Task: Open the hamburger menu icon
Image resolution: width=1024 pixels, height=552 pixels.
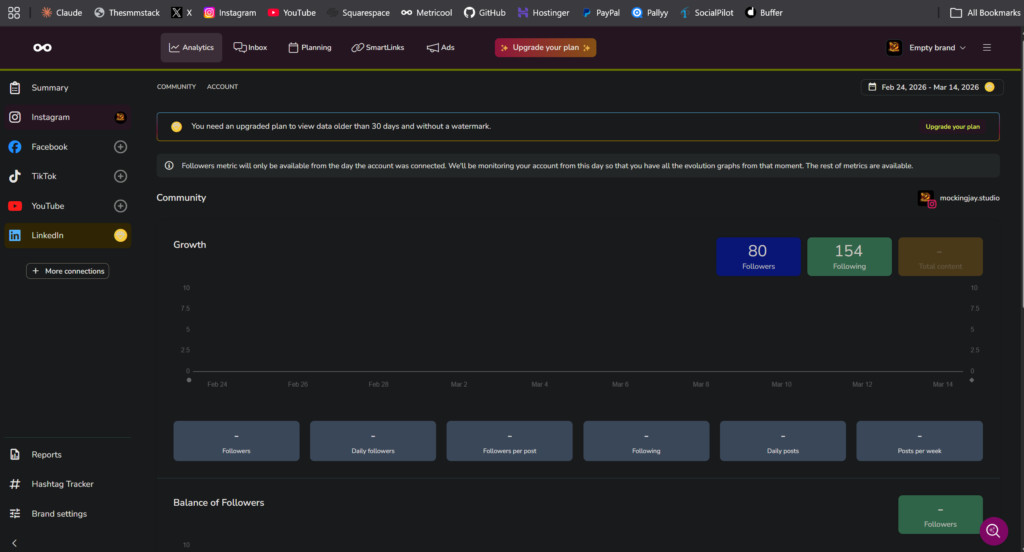Action: pyautogui.click(x=987, y=48)
